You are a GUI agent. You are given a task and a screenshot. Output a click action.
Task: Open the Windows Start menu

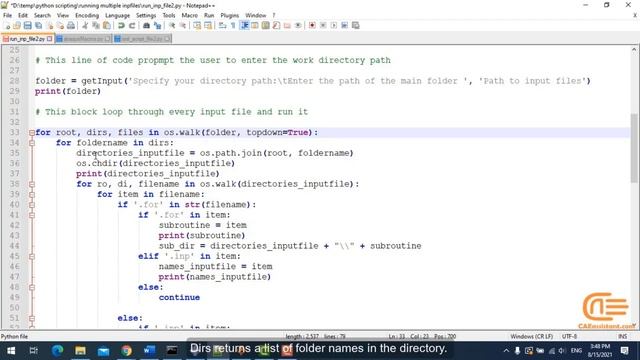click(11, 351)
